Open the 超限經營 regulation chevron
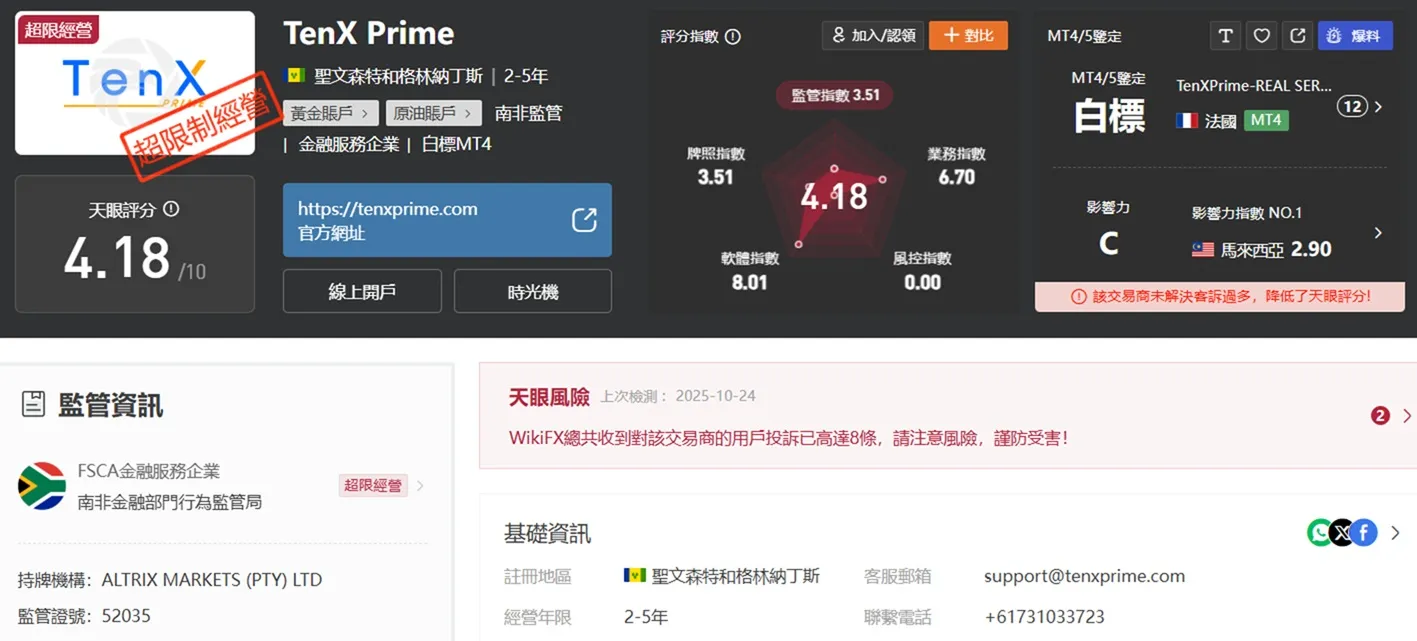This screenshot has width=1417, height=641. click(420, 486)
